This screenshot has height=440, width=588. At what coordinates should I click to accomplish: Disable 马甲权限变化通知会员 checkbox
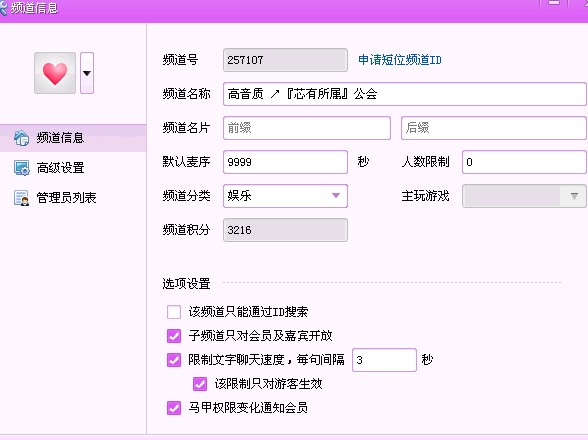174,408
